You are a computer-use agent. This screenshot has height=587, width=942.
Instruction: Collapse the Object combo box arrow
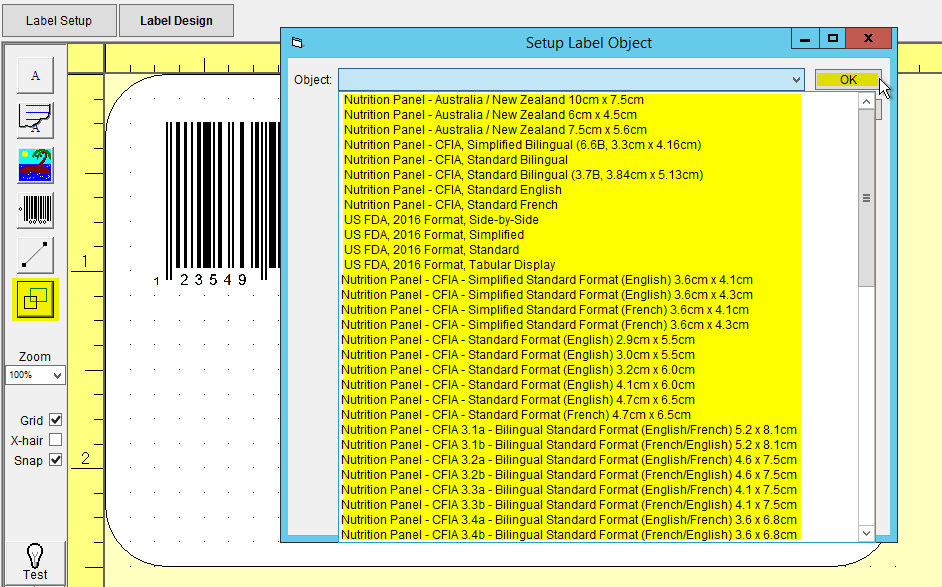(796, 79)
